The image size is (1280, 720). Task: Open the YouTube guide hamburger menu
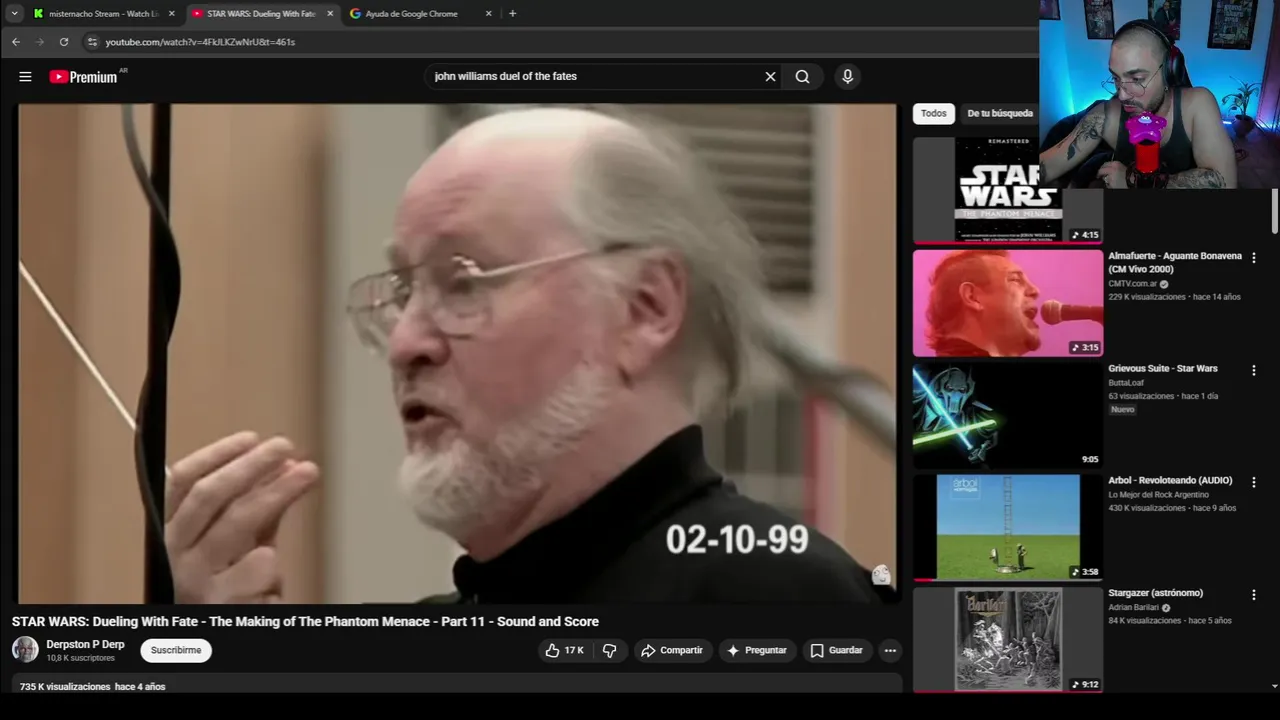[x=25, y=76]
